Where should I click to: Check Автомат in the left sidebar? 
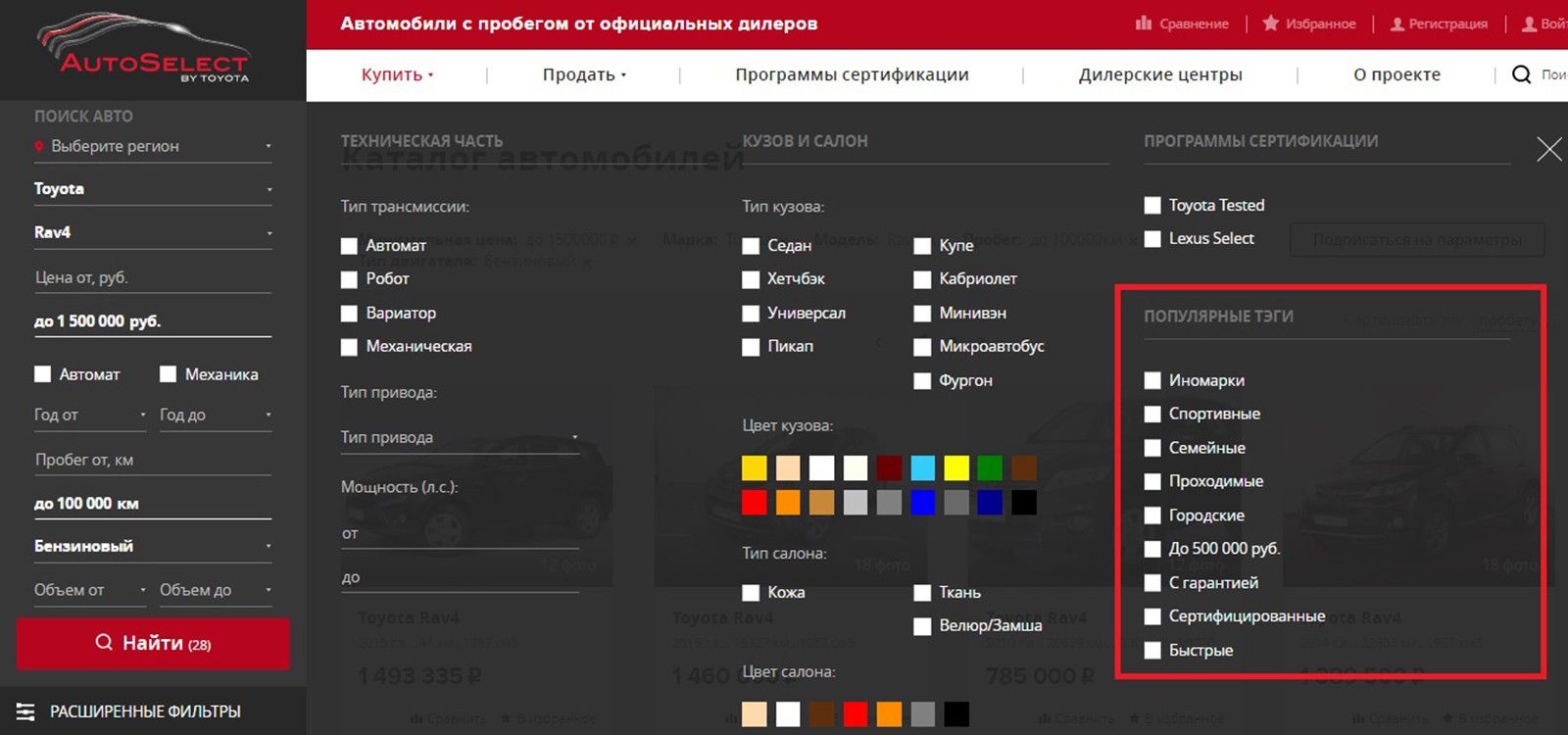coord(42,374)
